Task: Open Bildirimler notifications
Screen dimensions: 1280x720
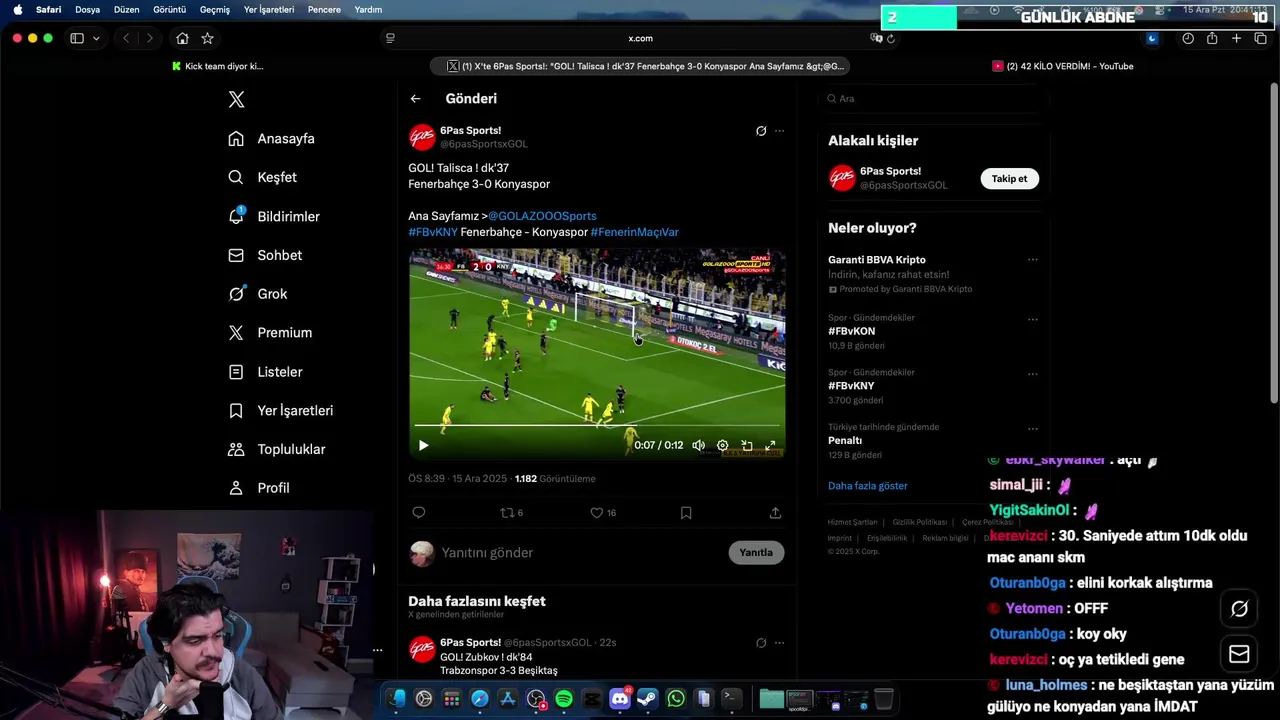Action: point(274,216)
